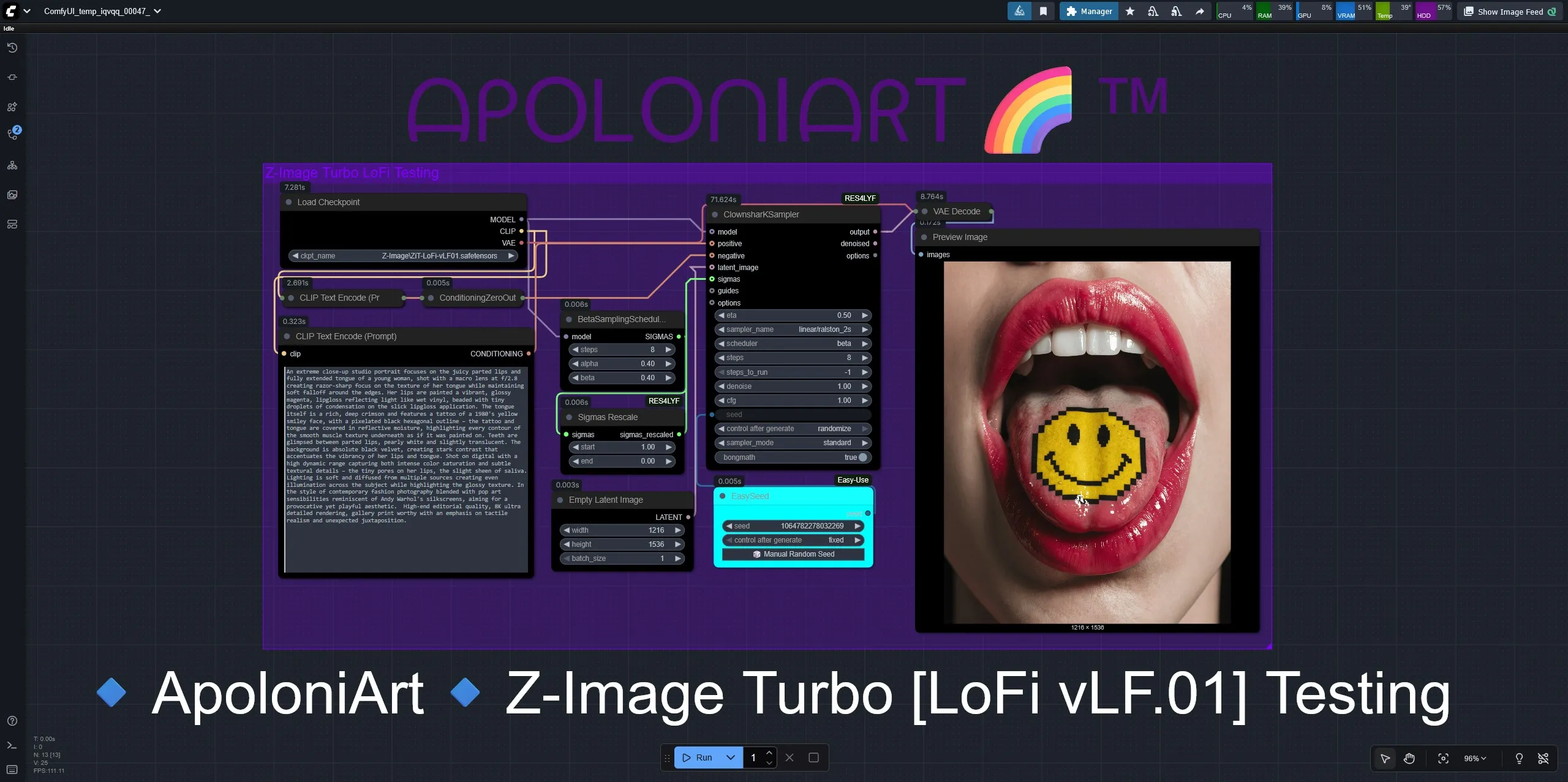Click the Sigmas Rescale start value field
Image resolution: width=1568 pixels, height=782 pixels.
[x=622, y=447]
